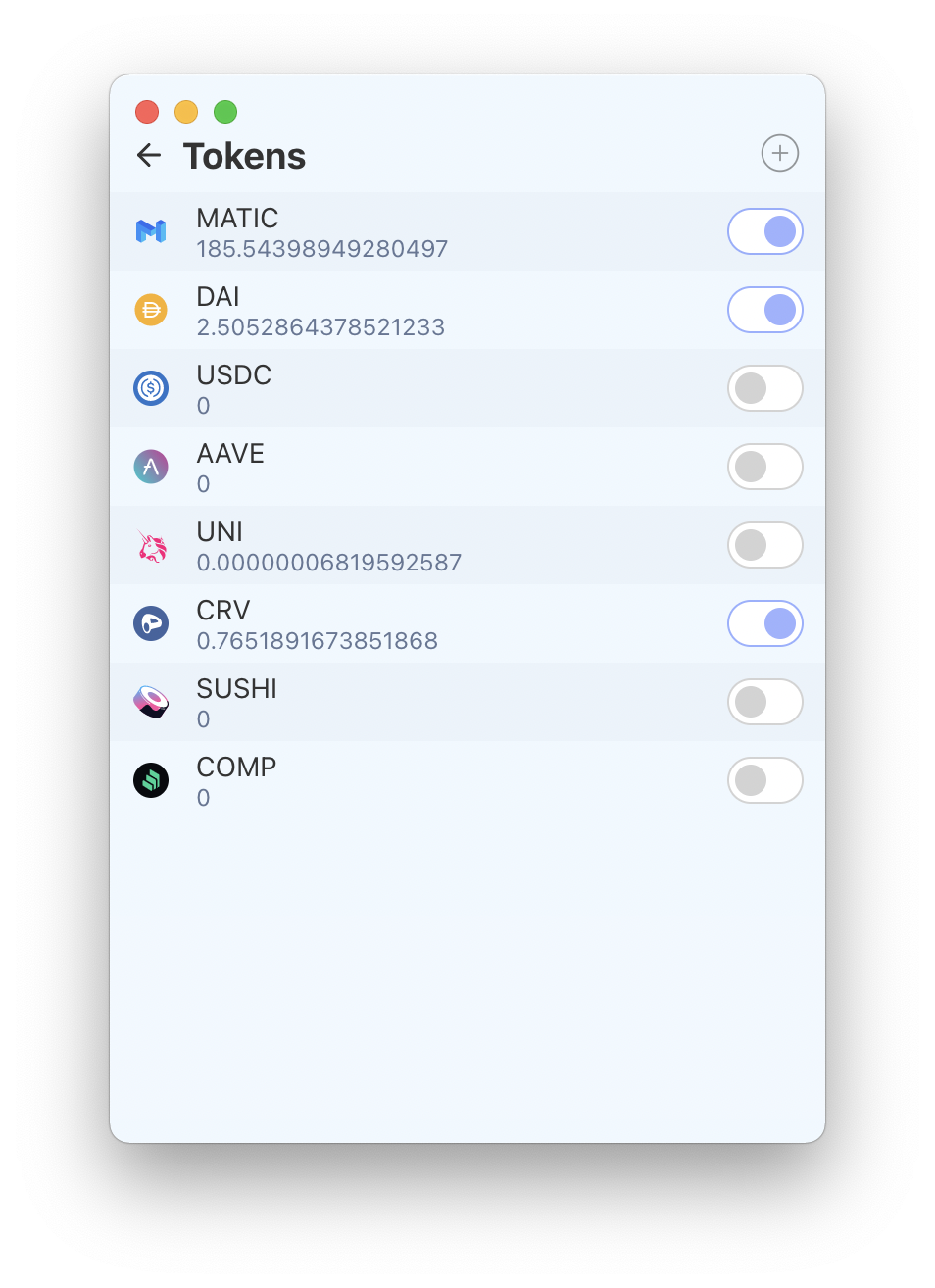Click the SUSHI token logo

coord(151,702)
